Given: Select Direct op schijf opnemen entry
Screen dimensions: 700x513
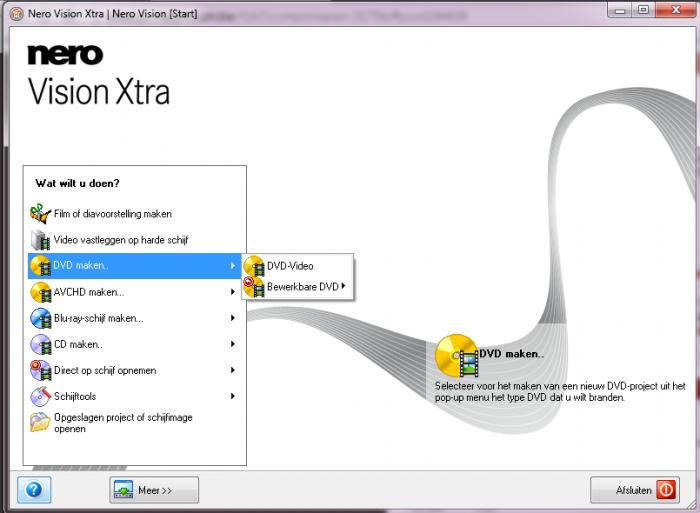Looking at the screenshot, I should point(134,370).
